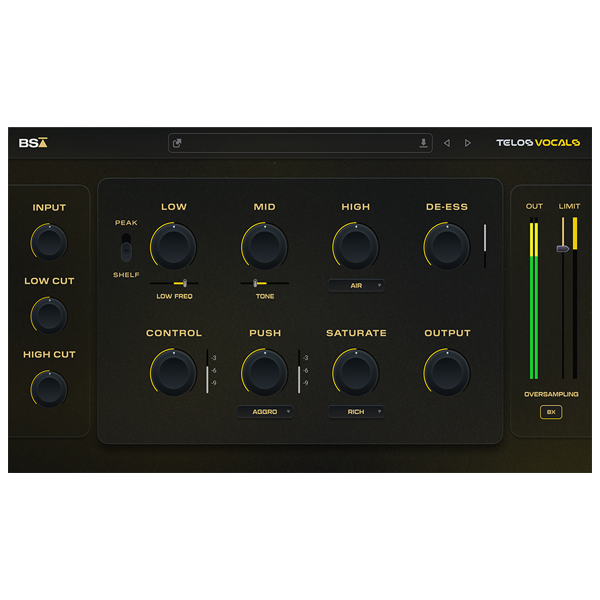Open the Push AGGRO mode dropdown
This screenshot has height=600, width=600.
click(x=265, y=411)
